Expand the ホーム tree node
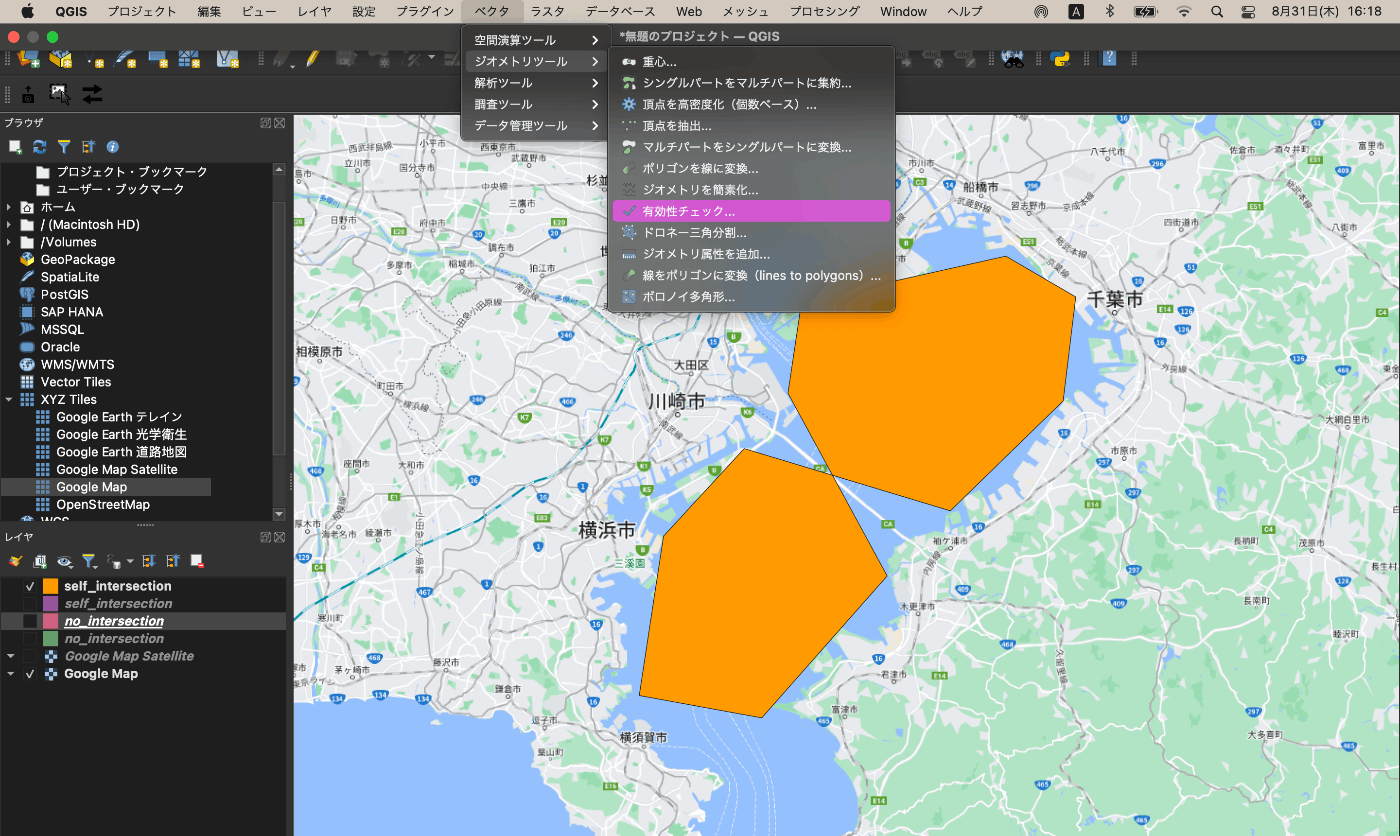Viewport: 1400px width, 836px height. point(9,207)
